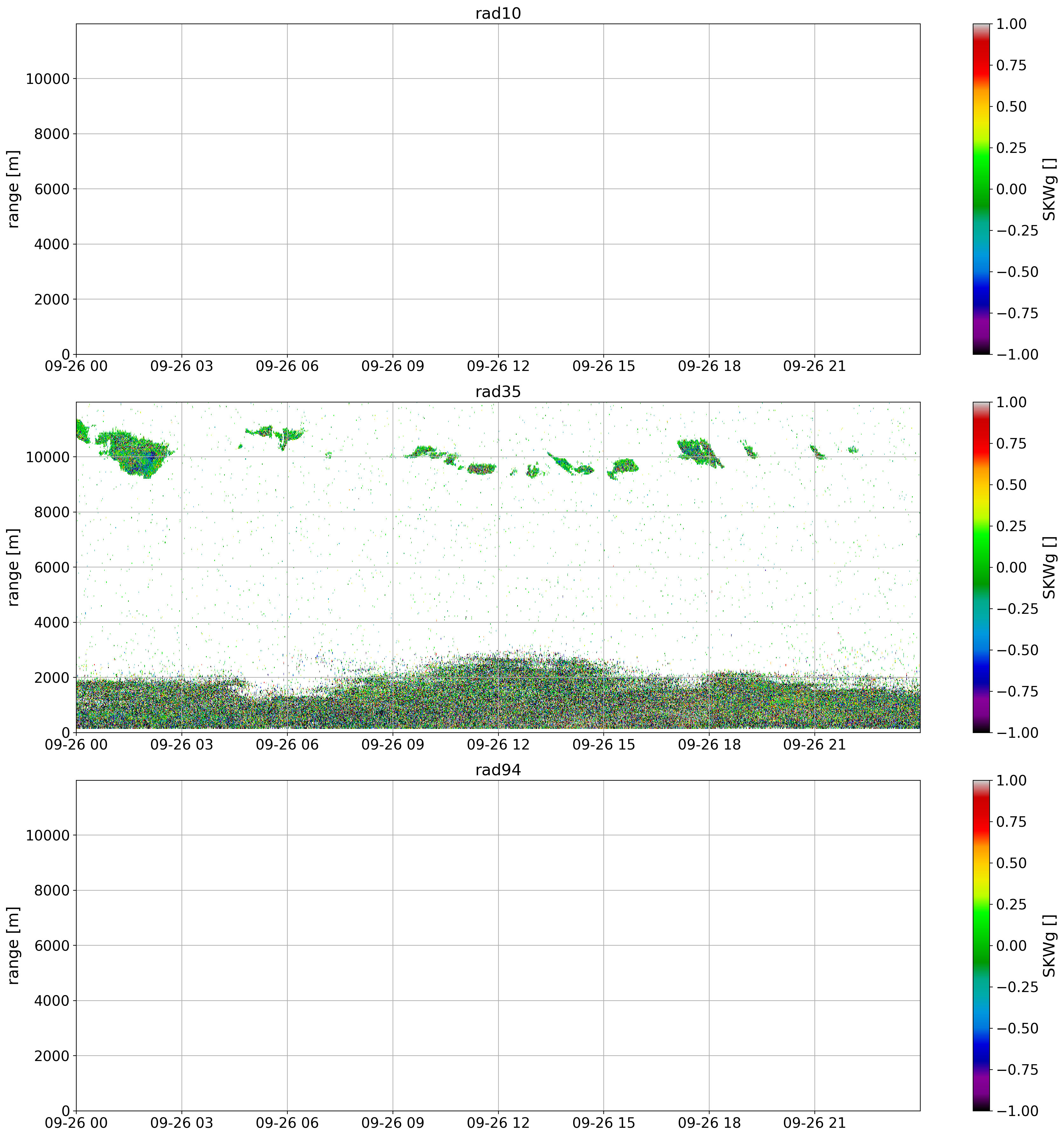Click the -0.50 tick on rad94 colorbar
This screenshot has width=1064, height=1137.
1017,1028
